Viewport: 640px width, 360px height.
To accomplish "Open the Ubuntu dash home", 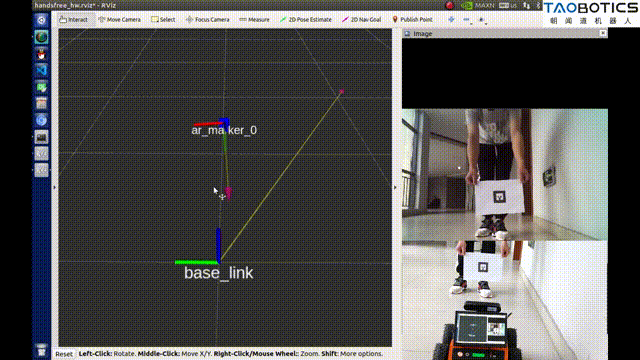I will click(41, 20).
